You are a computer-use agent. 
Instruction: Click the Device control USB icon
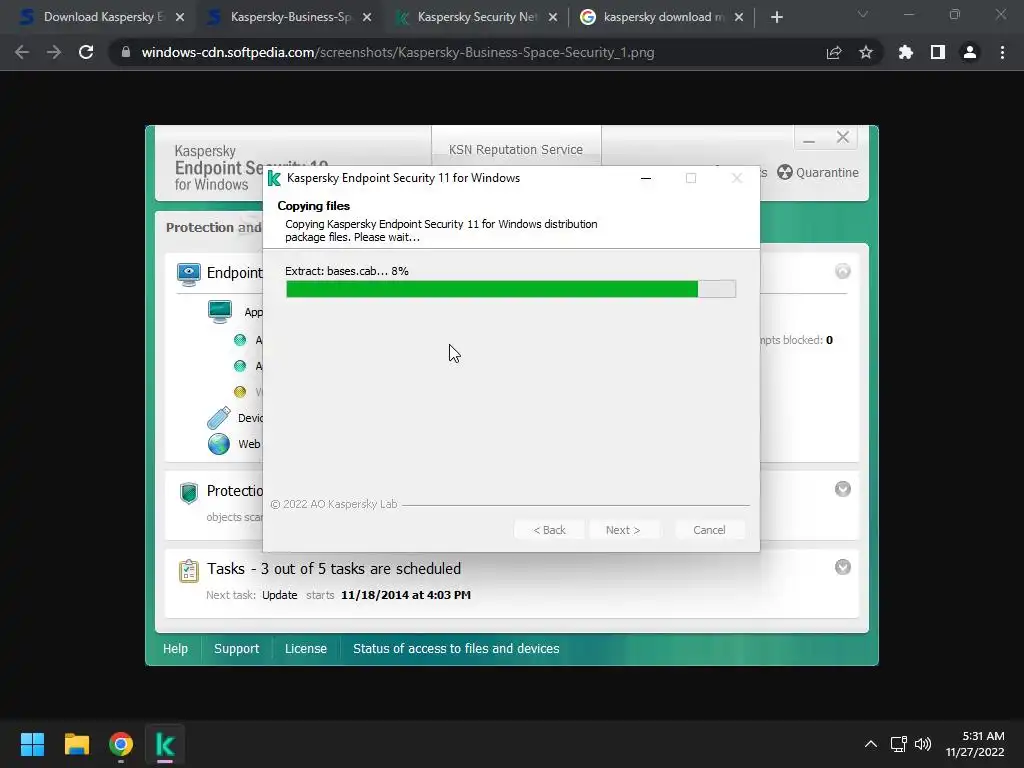click(219, 418)
